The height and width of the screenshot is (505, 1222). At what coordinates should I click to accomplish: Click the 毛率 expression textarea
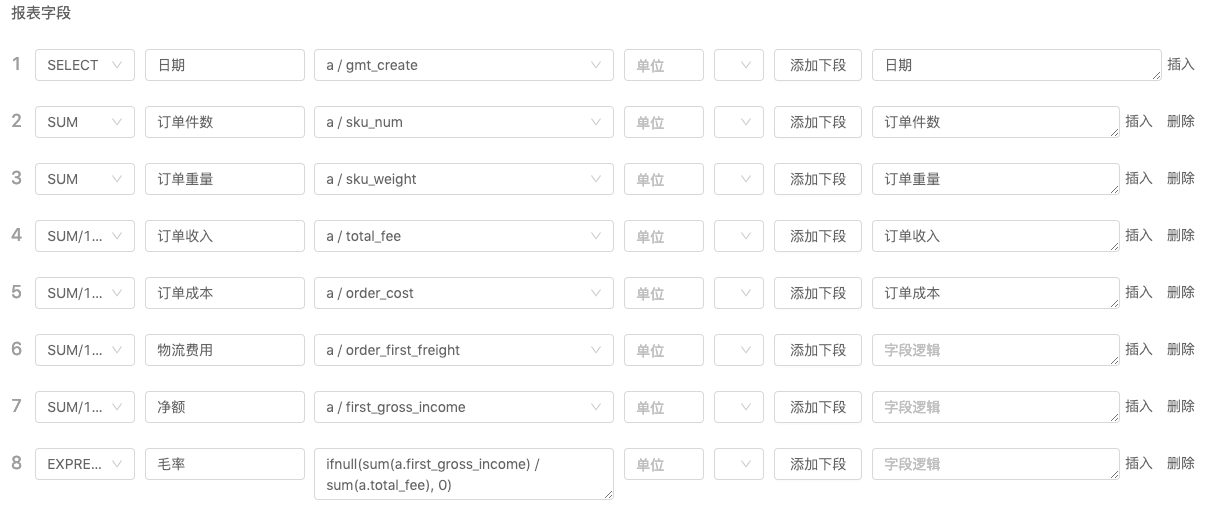463,474
